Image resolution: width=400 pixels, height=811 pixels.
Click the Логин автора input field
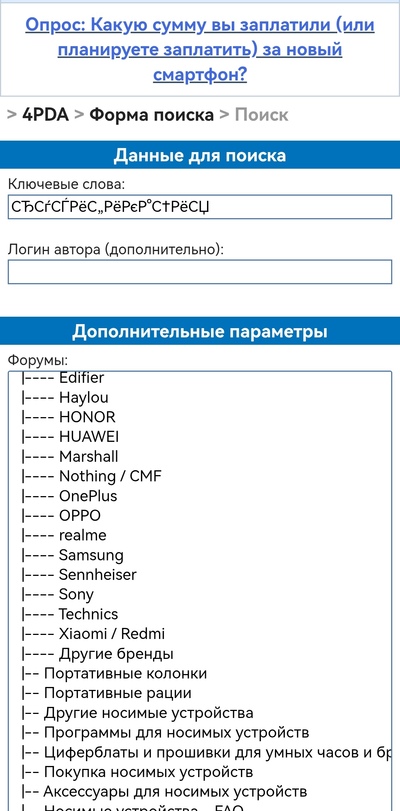click(x=200, y=272)
